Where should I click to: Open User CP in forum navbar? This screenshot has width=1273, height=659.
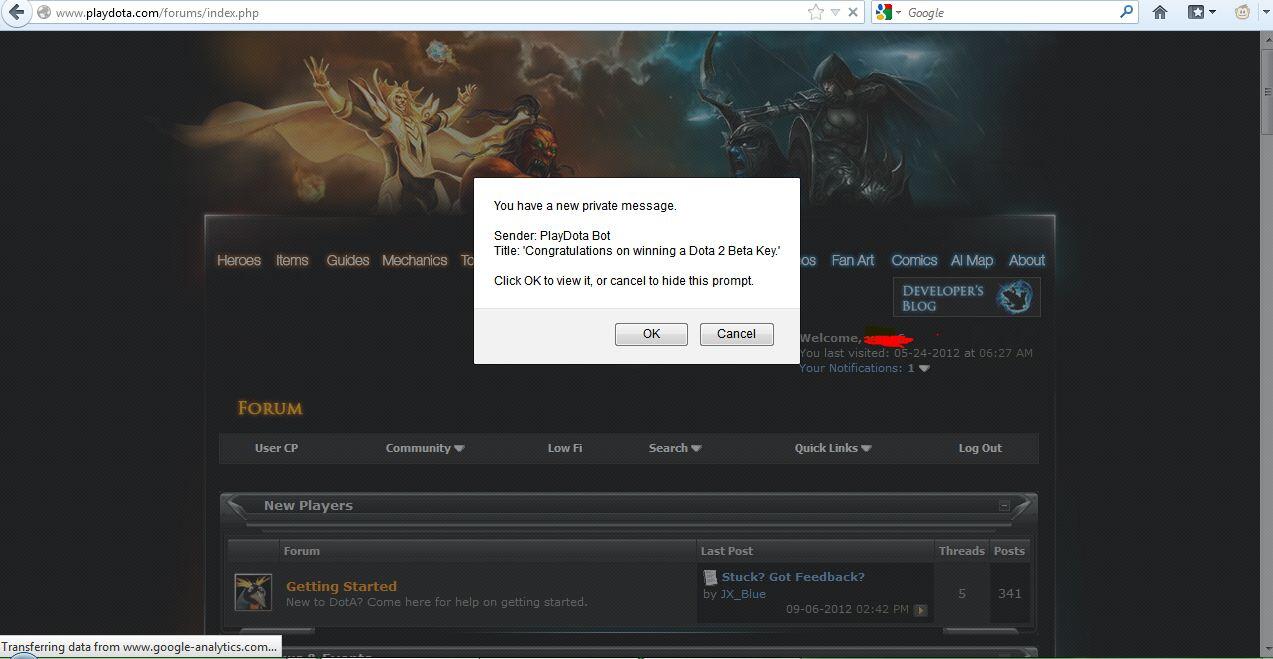[276, 448]
